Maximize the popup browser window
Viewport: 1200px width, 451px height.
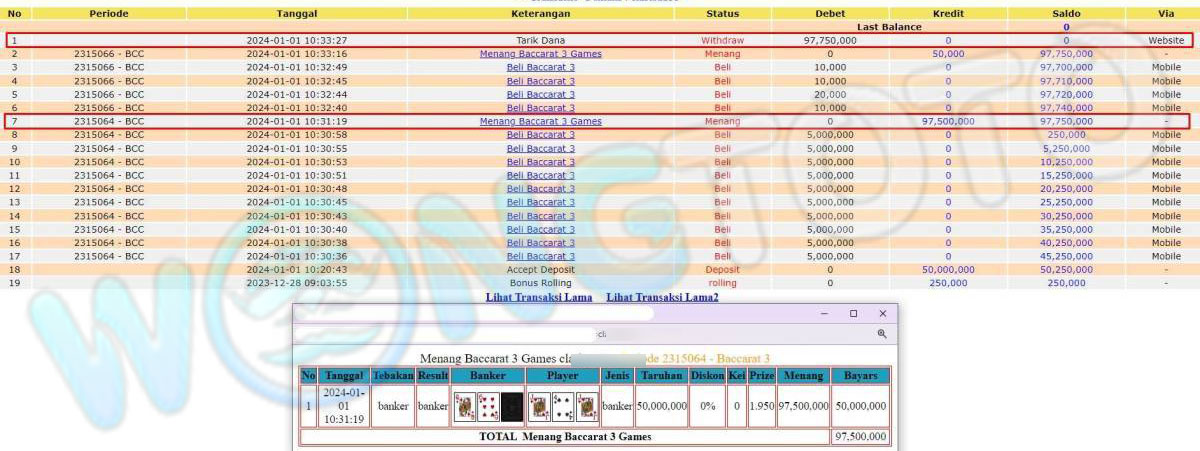pos(853,313)
